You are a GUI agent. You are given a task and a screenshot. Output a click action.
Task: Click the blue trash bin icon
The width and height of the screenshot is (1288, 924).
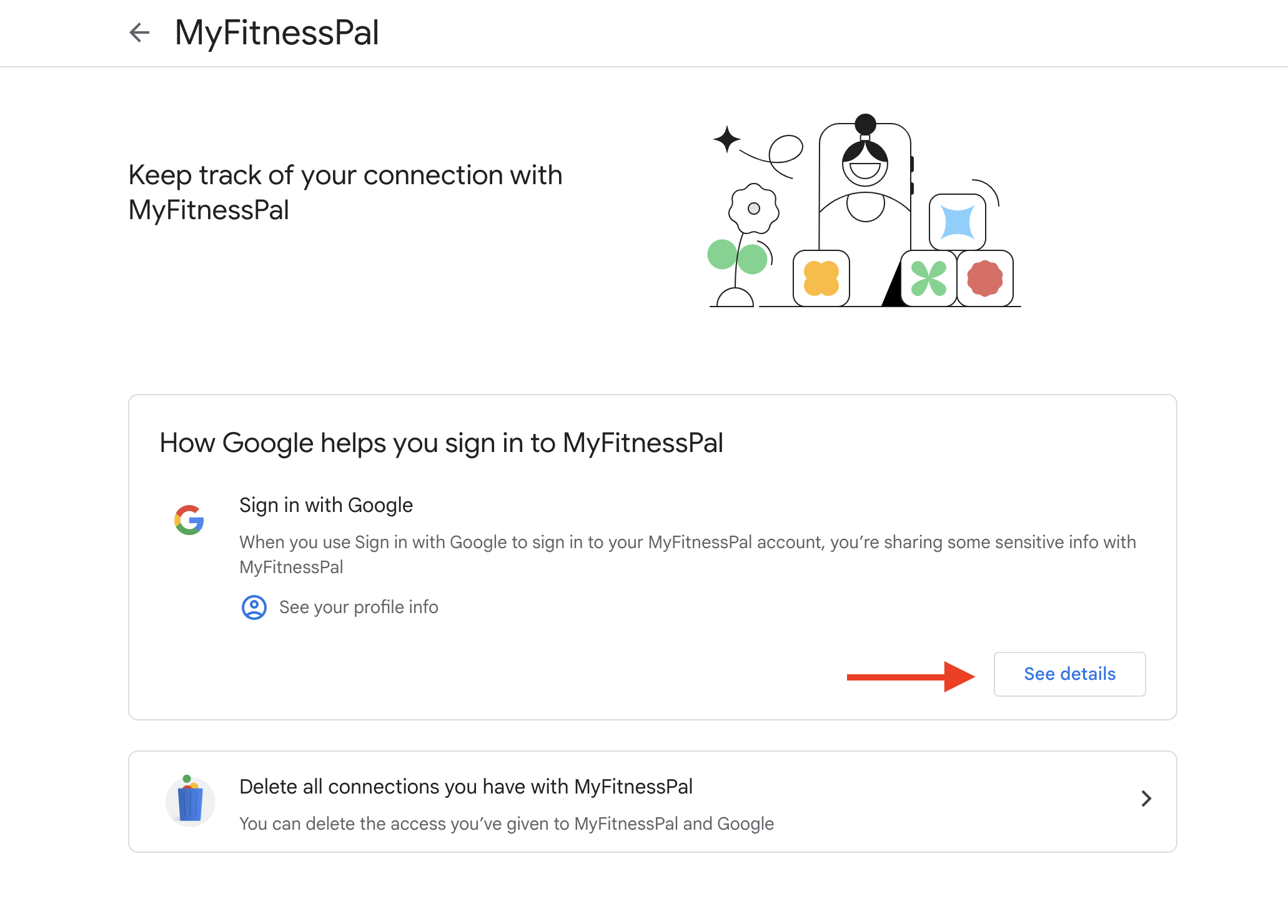click(190, 802)
